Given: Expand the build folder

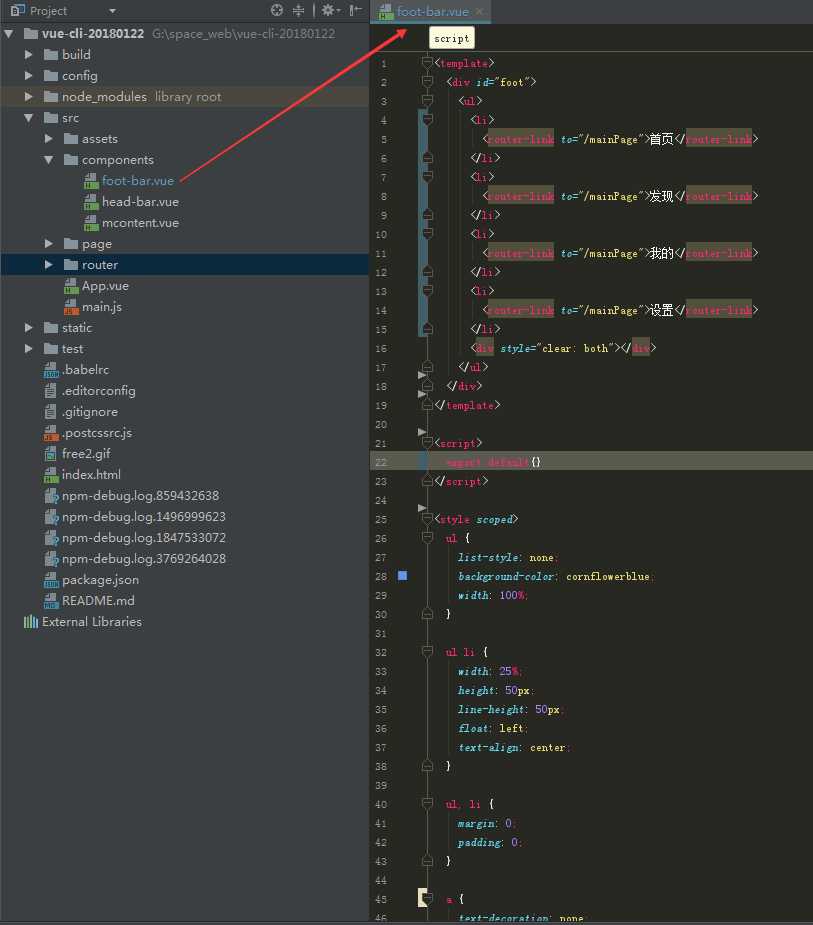Looking at the screenshot, I should point(28,54).
